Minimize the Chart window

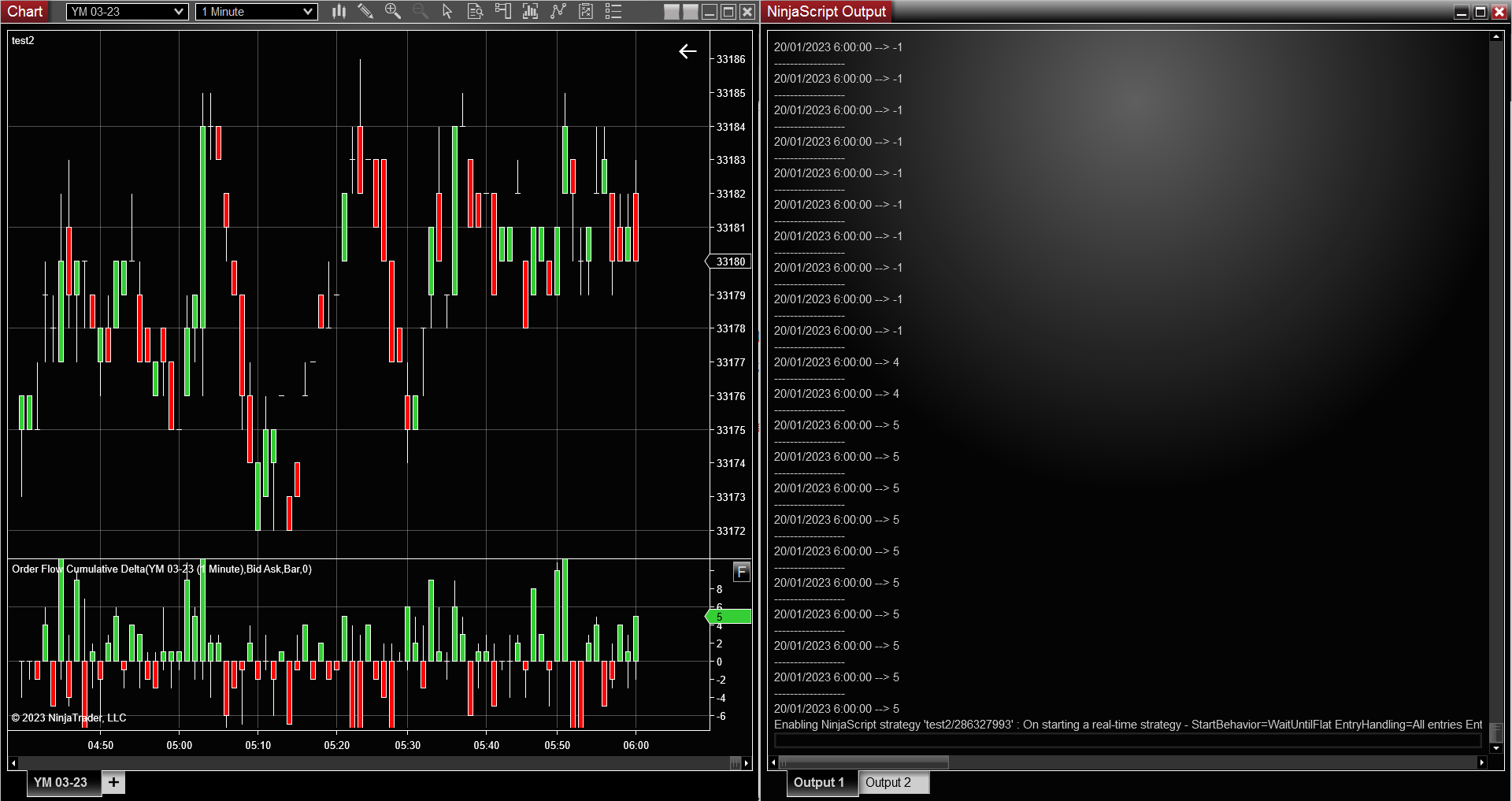click(x=710, y=12)
